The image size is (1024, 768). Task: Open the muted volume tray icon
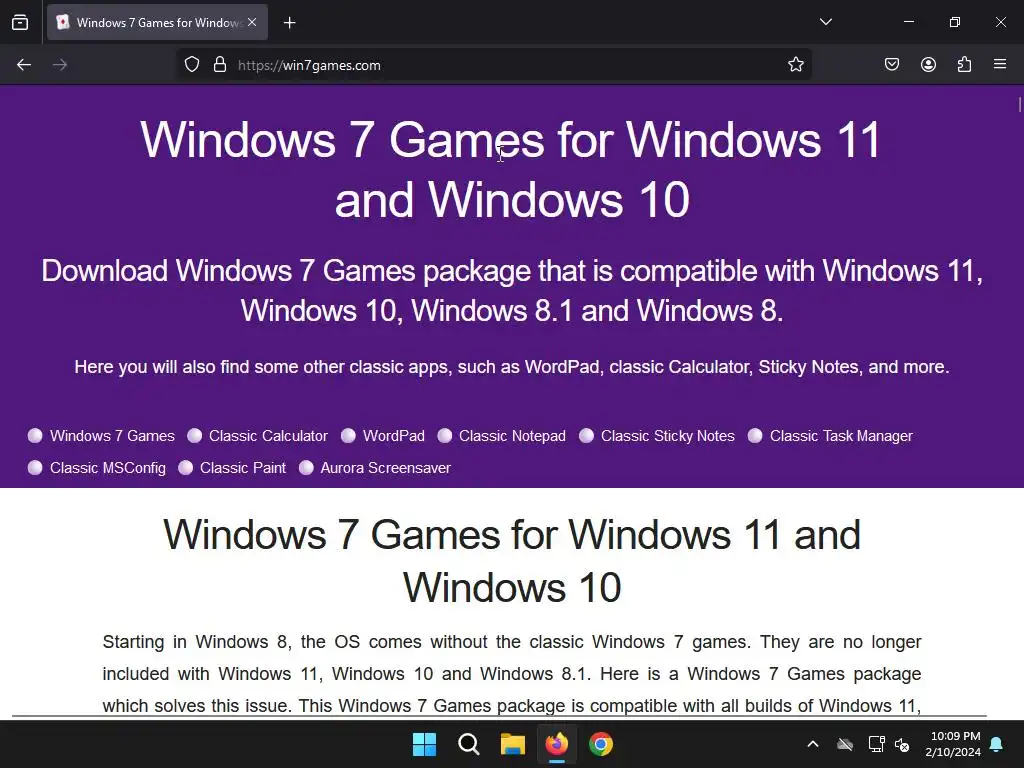point(902,744)
